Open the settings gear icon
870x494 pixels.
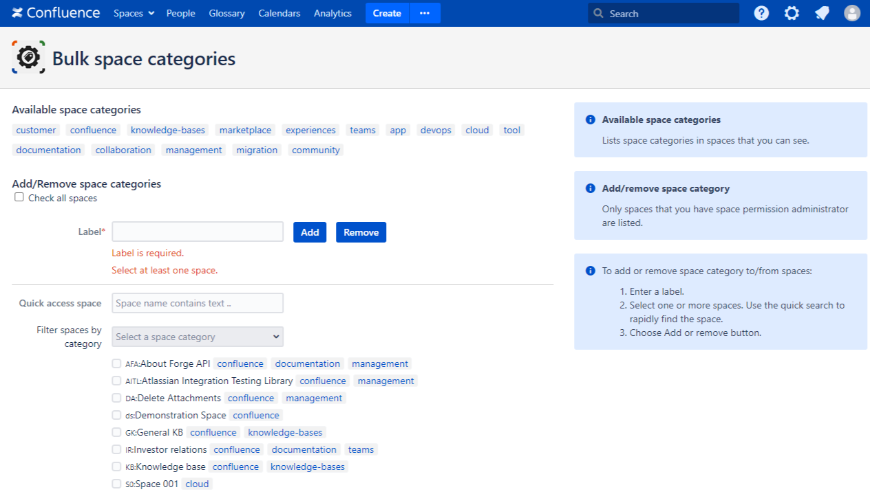point(791,13)
